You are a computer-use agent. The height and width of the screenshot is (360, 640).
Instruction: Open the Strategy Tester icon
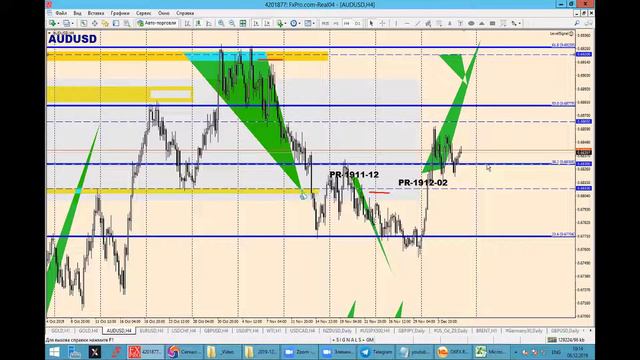tap(127, 23)
